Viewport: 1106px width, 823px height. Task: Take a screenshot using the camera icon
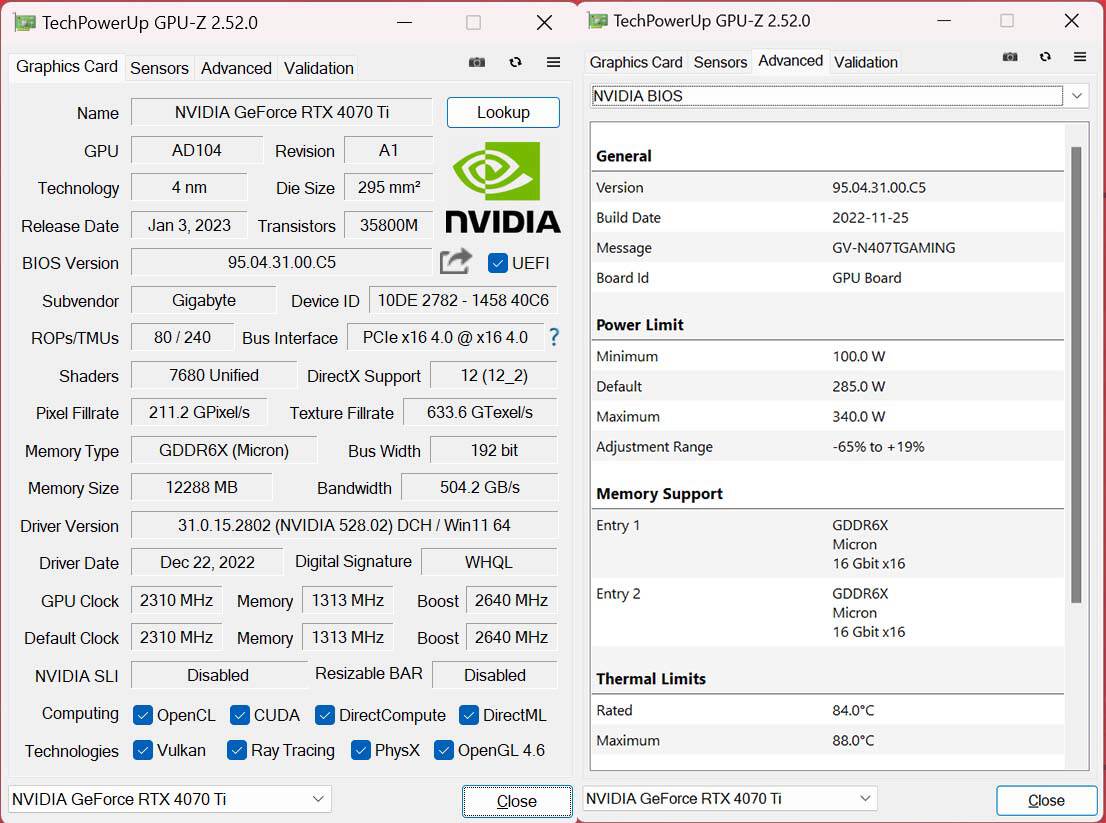point(477,62)
